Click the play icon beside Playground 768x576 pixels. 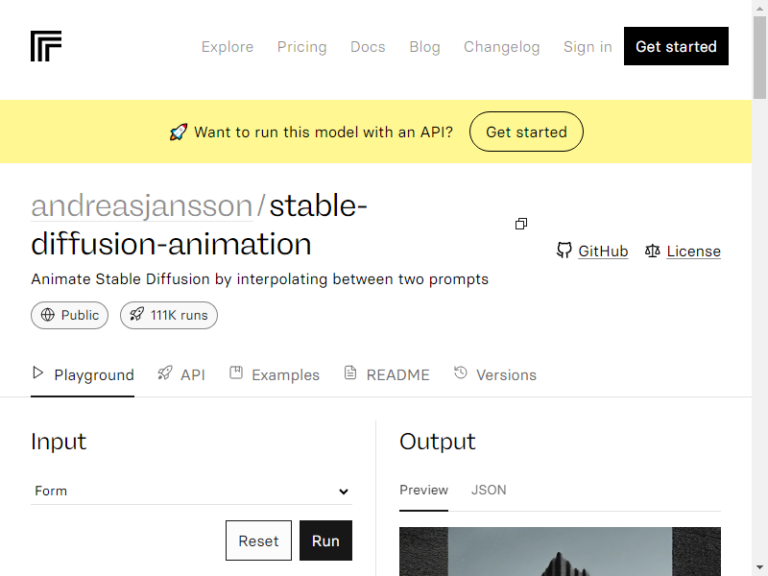pos(38,373)
